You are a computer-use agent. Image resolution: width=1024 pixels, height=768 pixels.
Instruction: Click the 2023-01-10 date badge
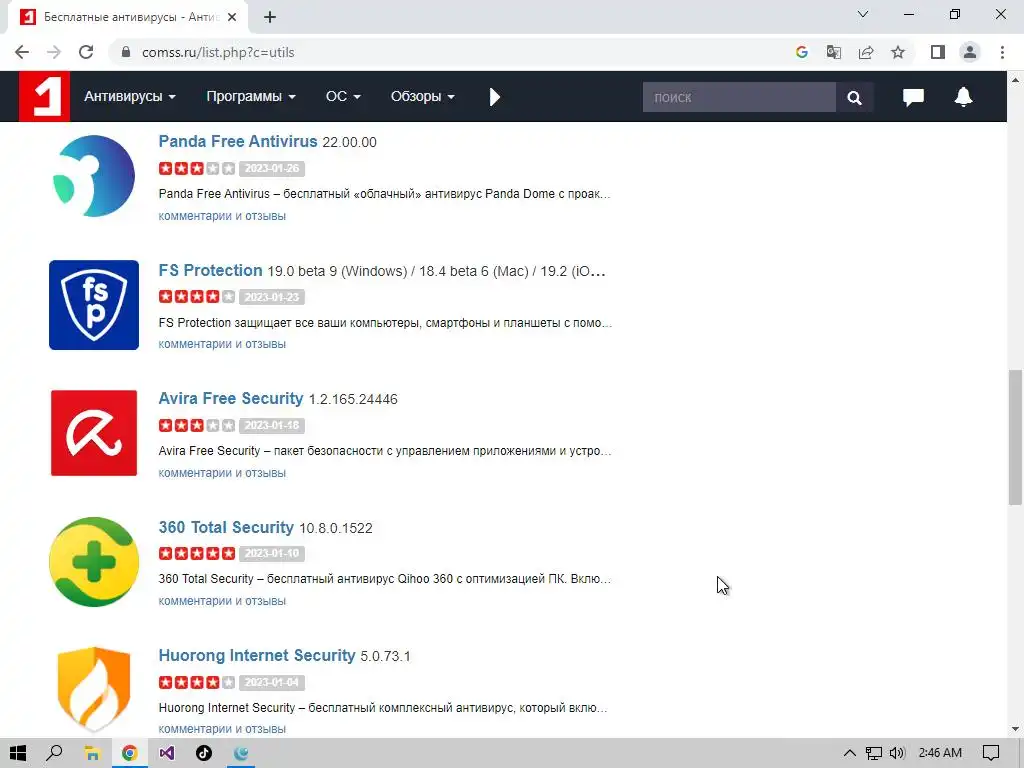(272, 554)
